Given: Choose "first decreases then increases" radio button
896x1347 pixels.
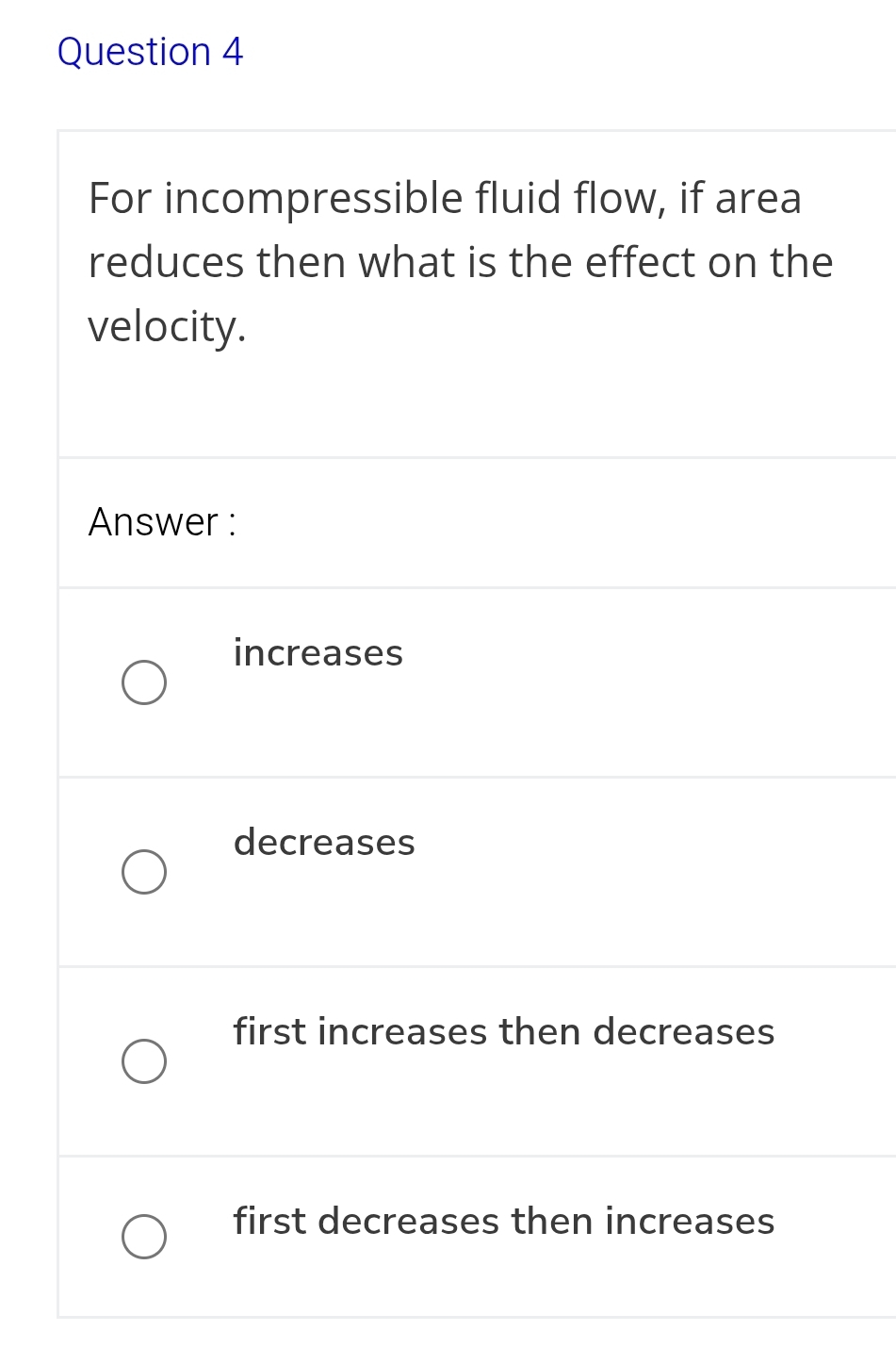Looking at the screenshot, I should [144, 1237].
